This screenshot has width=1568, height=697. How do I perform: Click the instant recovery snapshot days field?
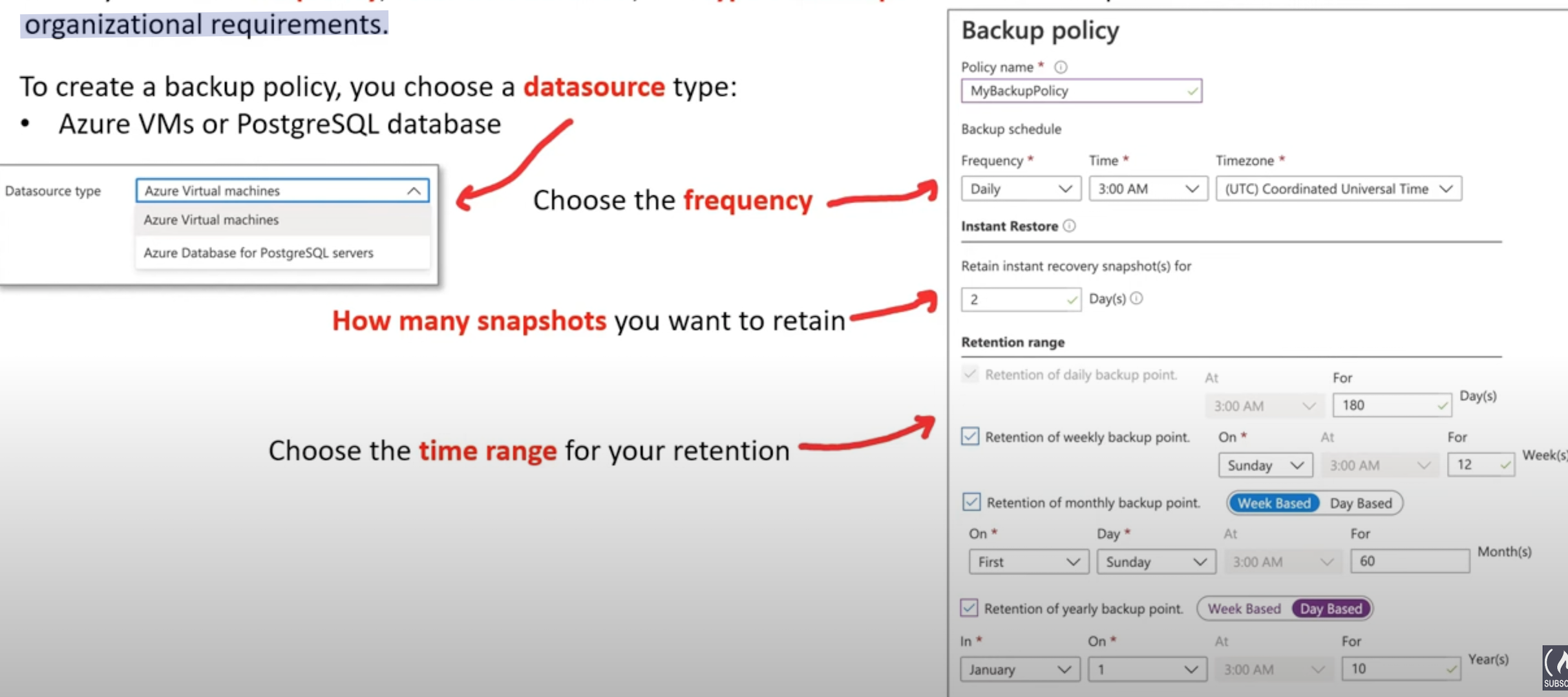coord(1021,299)
